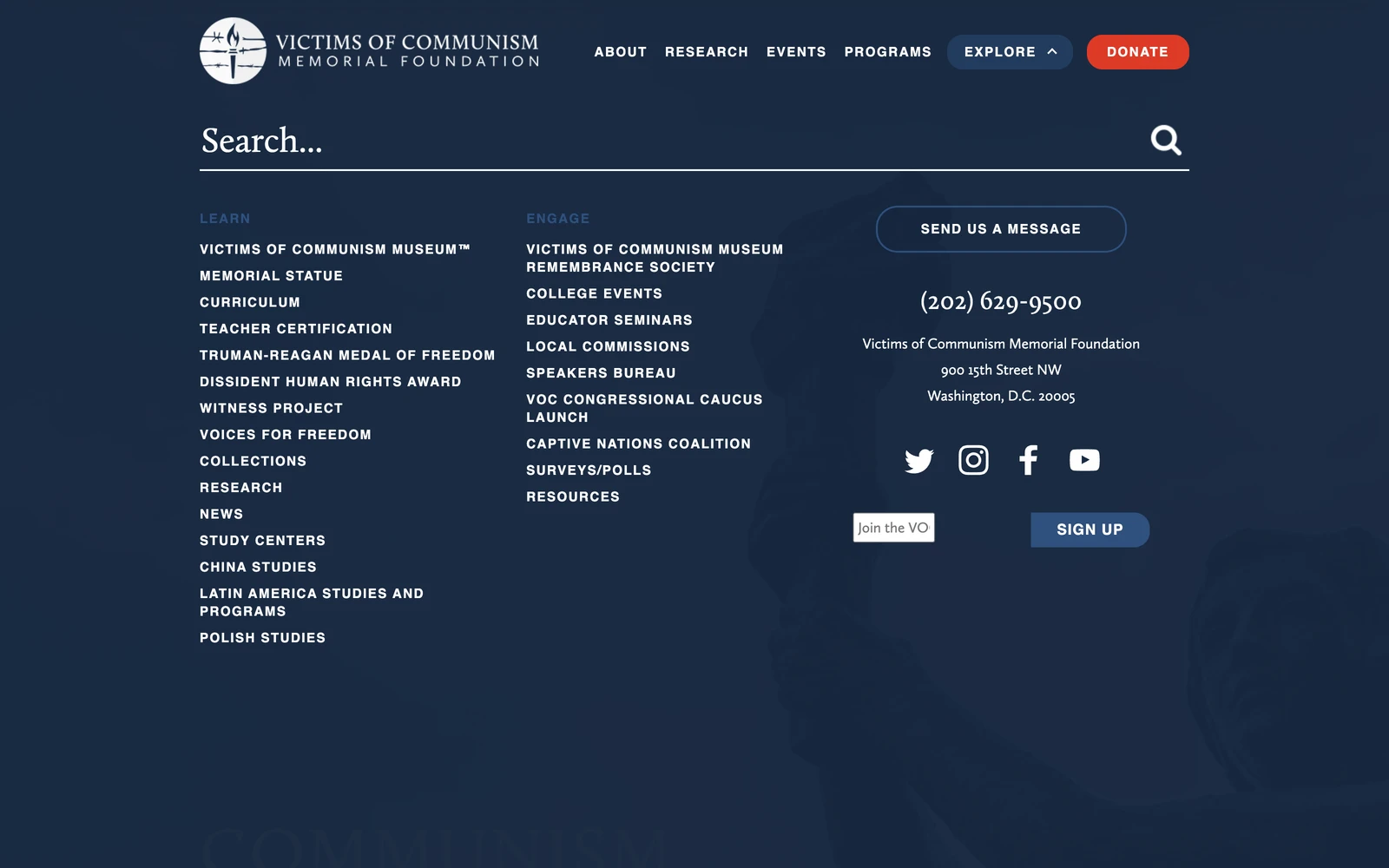The image size is (1389, 868).
Task: Click the red Donate button
Action: 1138,52
